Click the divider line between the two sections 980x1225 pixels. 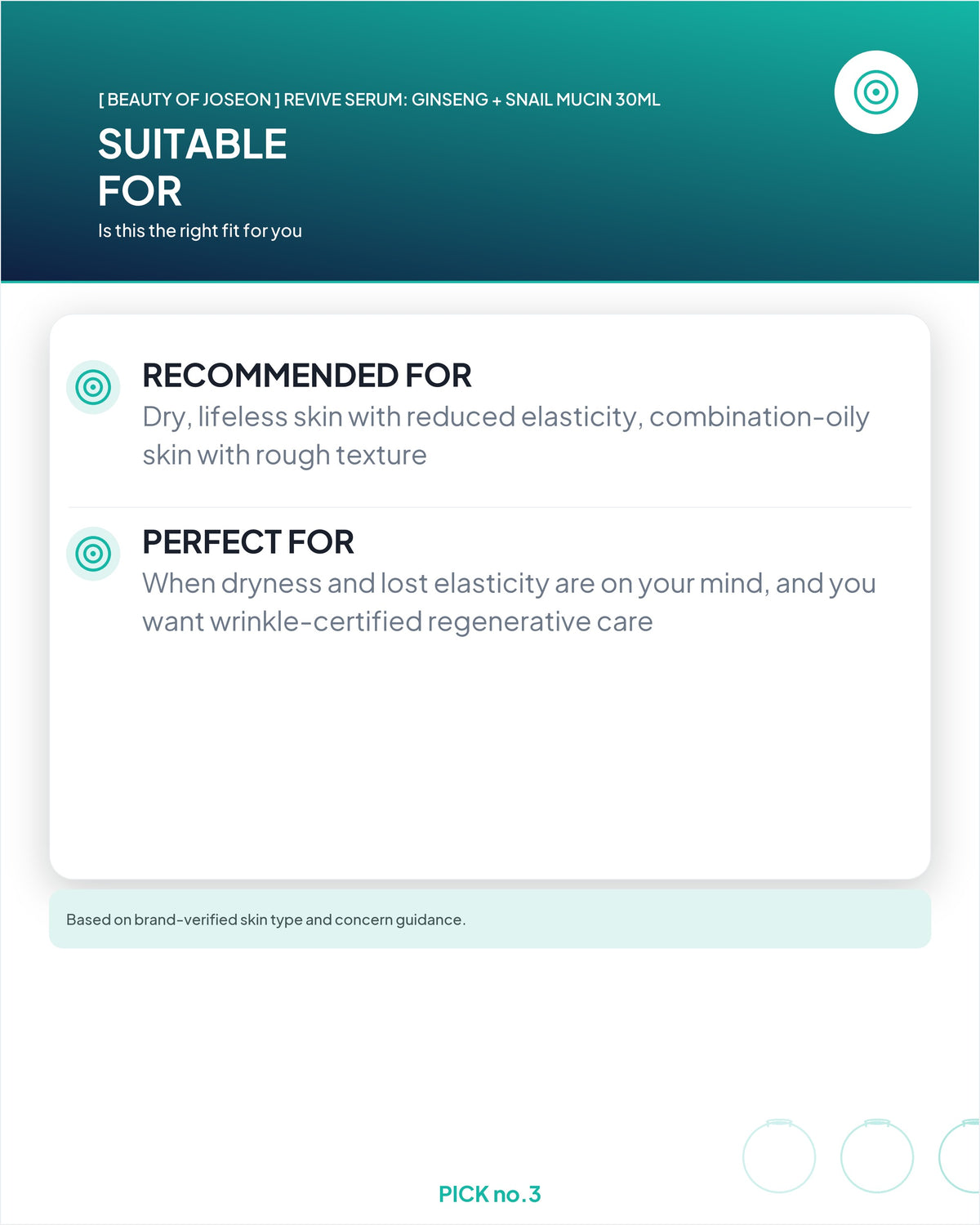[490, 507]
